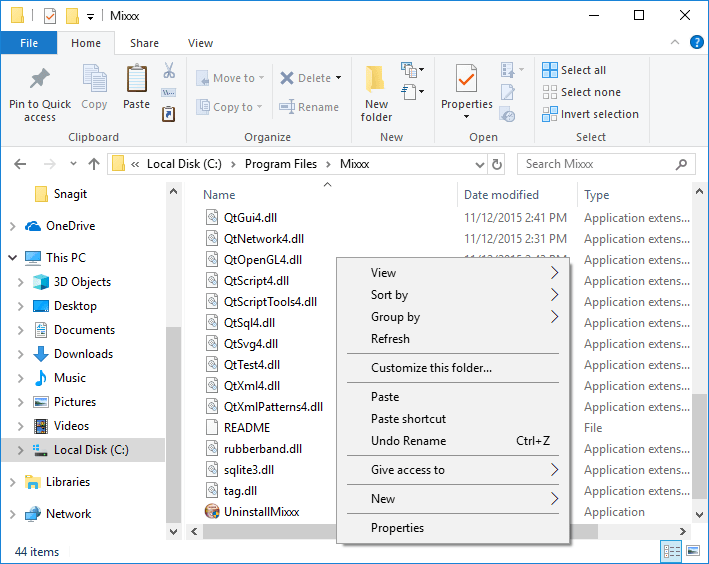Open the Group by submenu

[x=453, y=317]
